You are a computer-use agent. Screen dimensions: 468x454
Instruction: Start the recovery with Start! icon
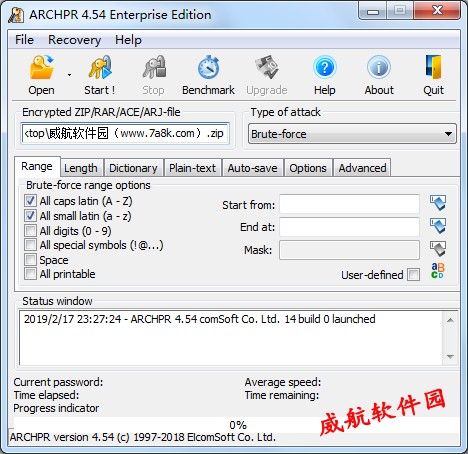coord(100,68)
